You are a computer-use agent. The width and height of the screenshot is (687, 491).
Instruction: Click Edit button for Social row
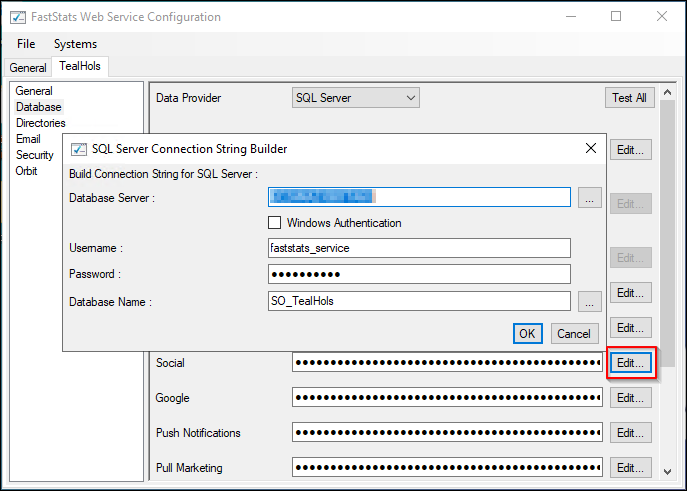tap(630, 363)
